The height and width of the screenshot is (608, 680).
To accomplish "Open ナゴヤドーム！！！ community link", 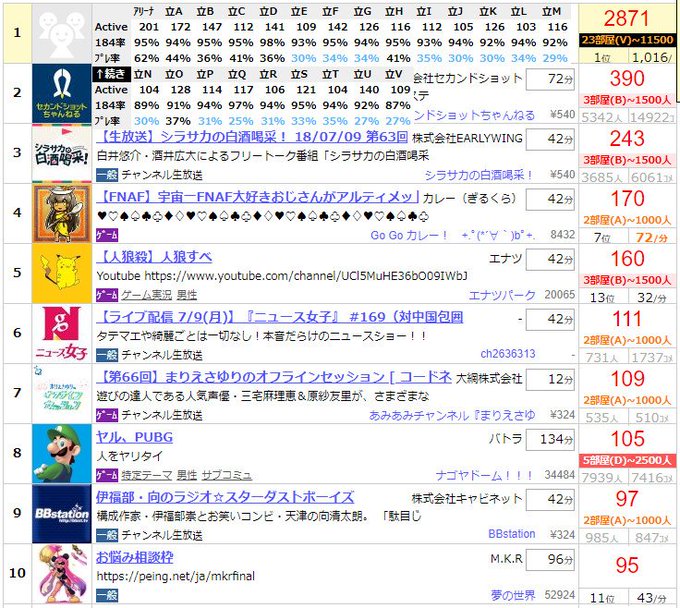I will (x=484, y=475).
